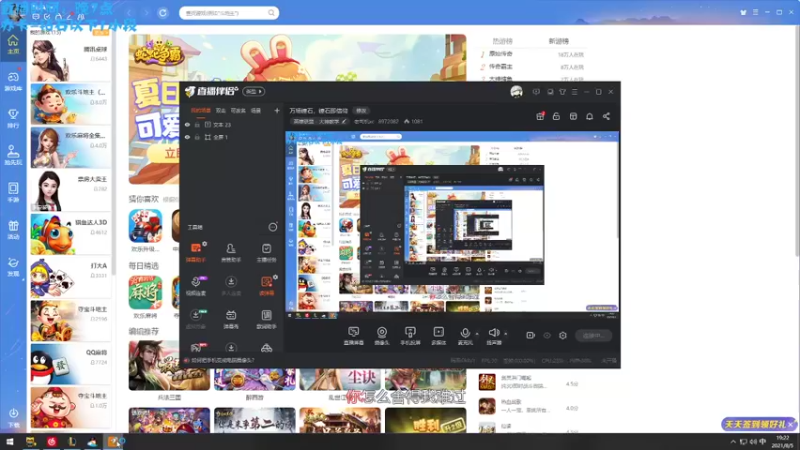
Task: Open the active 直播伴侣 icon on the taskbar
Action: [113, 442]
